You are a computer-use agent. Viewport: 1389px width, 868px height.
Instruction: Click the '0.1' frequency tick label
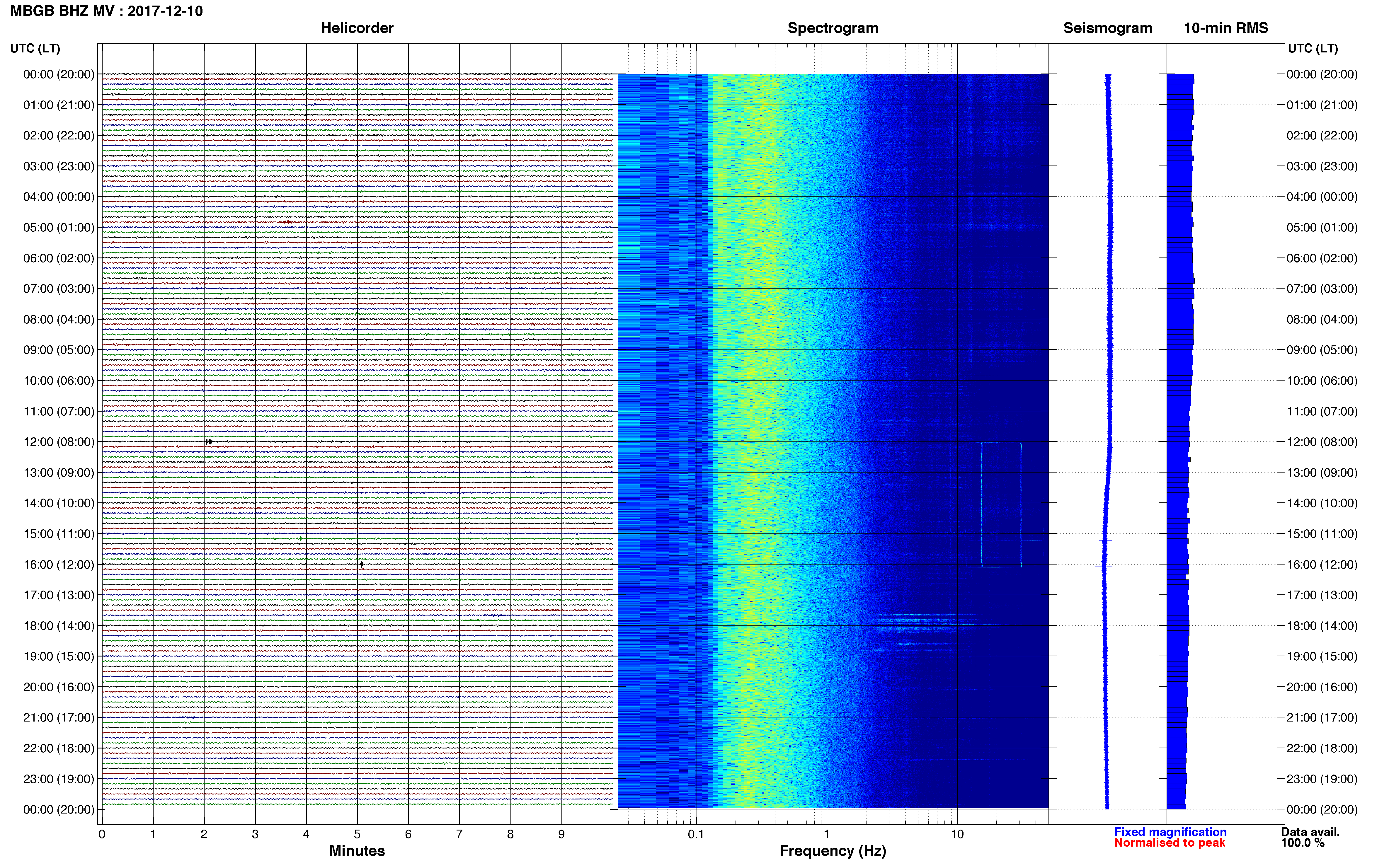pyautogui.click(x=696, y=834)
